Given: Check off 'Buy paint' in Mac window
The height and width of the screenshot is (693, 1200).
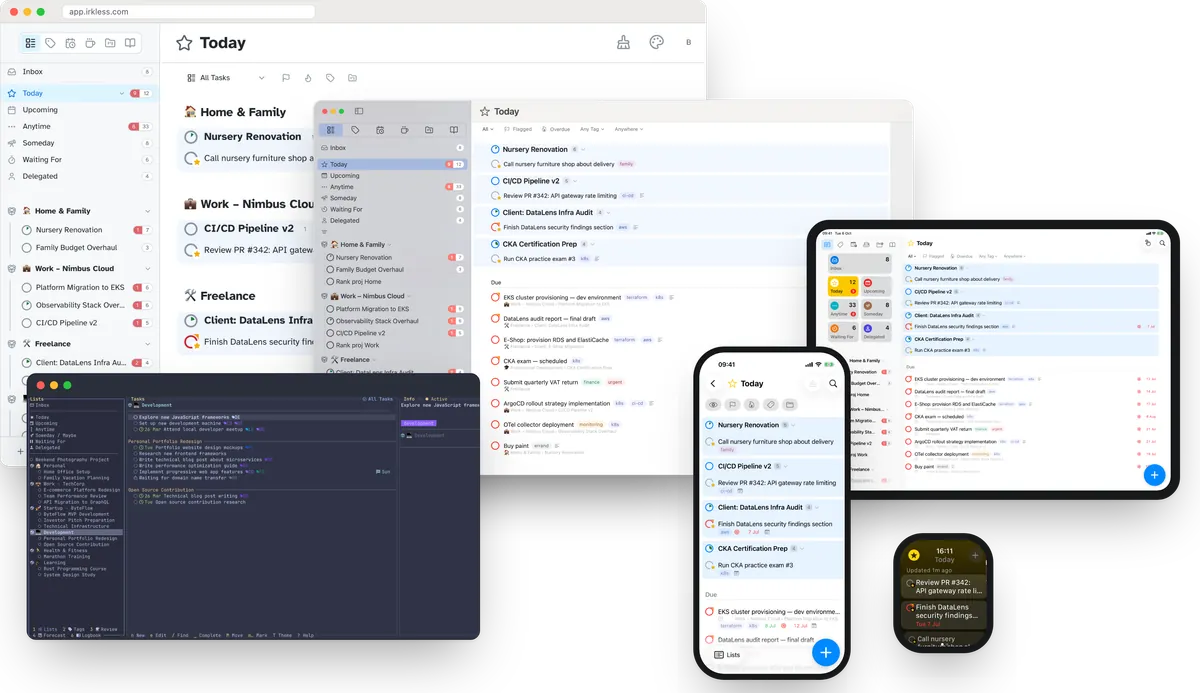Looking at the screenshot, I should click(495, 446).
